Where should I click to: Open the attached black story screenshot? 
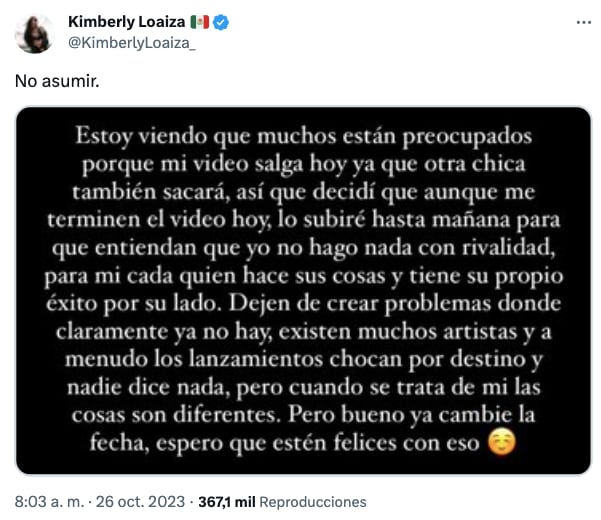[x=303, y=290]
